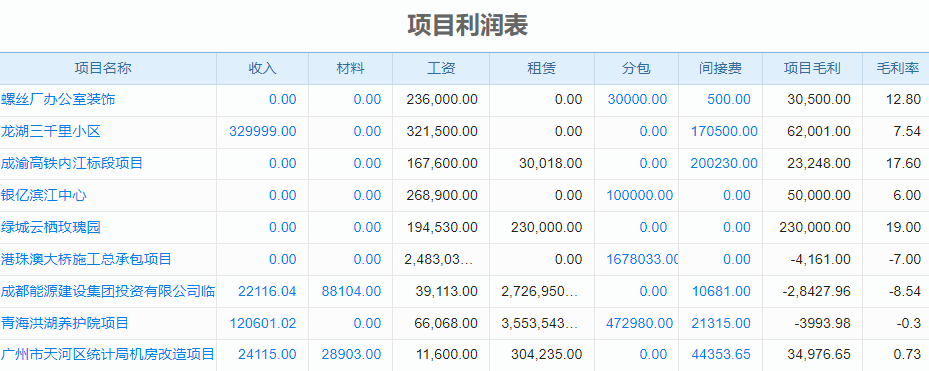Click the 成渝高铁内江标段项目 project name

tap(72, 164)
